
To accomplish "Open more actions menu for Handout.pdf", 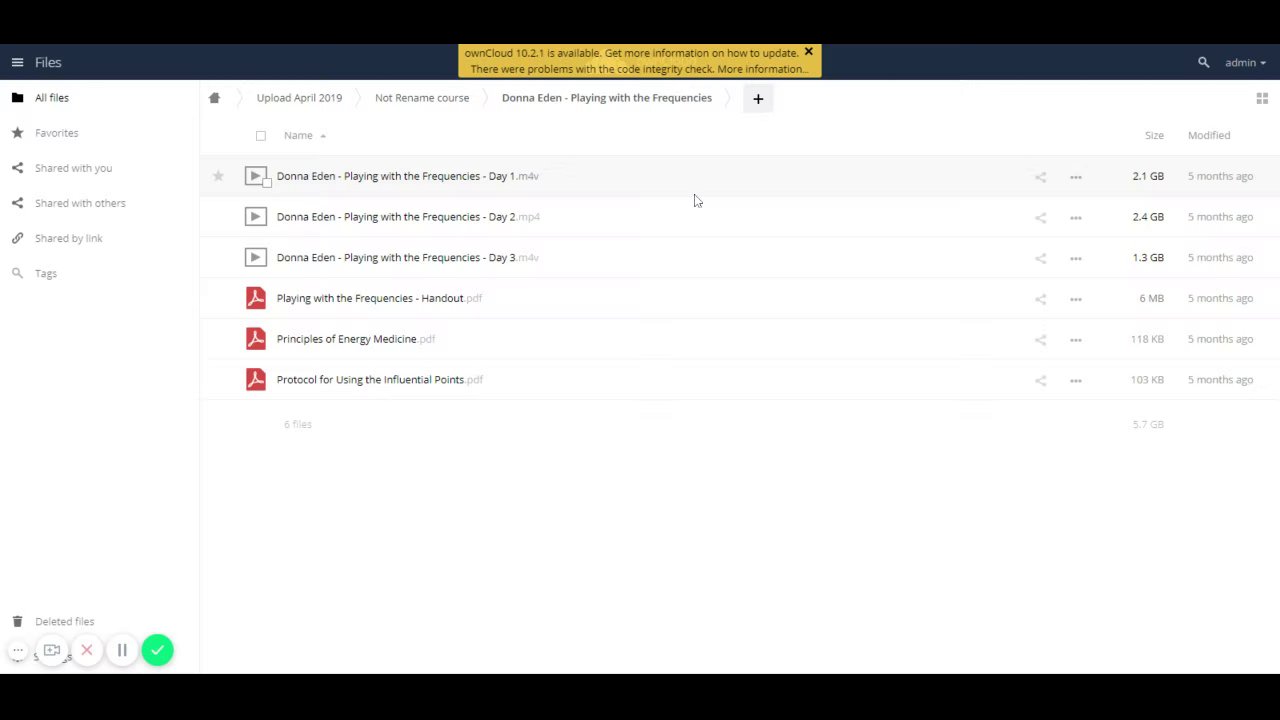I will click(1076, 299).
